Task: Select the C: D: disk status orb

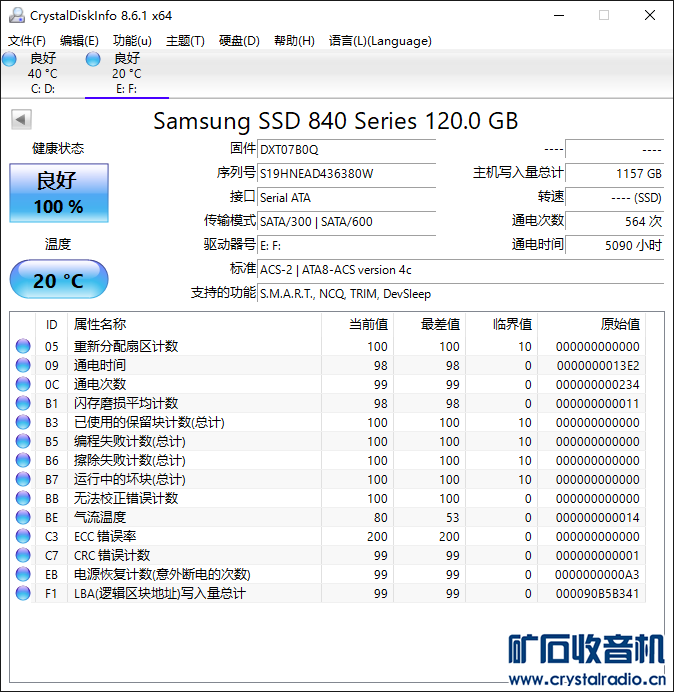Action: (x=9, y=59)
